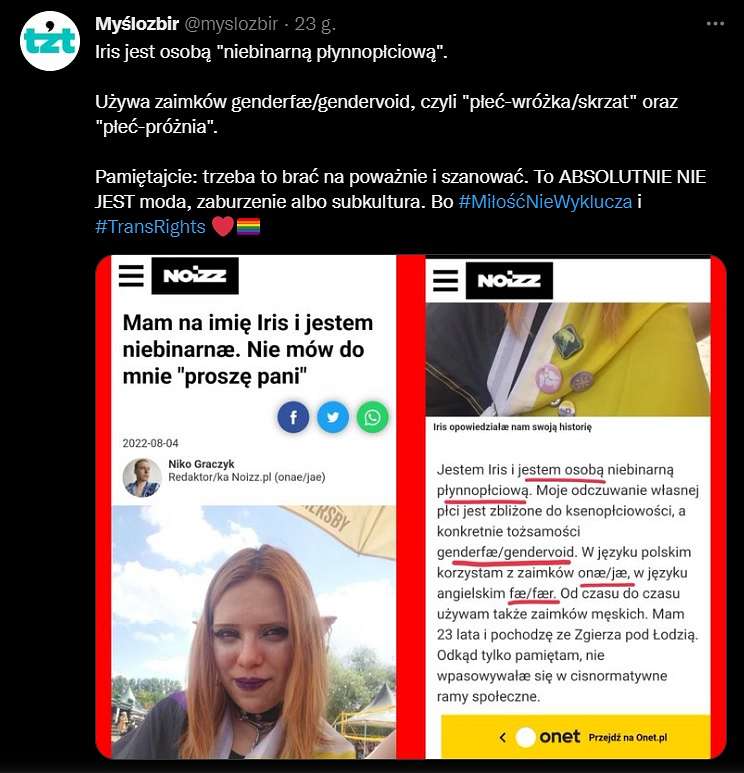
Task: Click the left Noizz logo
Action: 195,276
